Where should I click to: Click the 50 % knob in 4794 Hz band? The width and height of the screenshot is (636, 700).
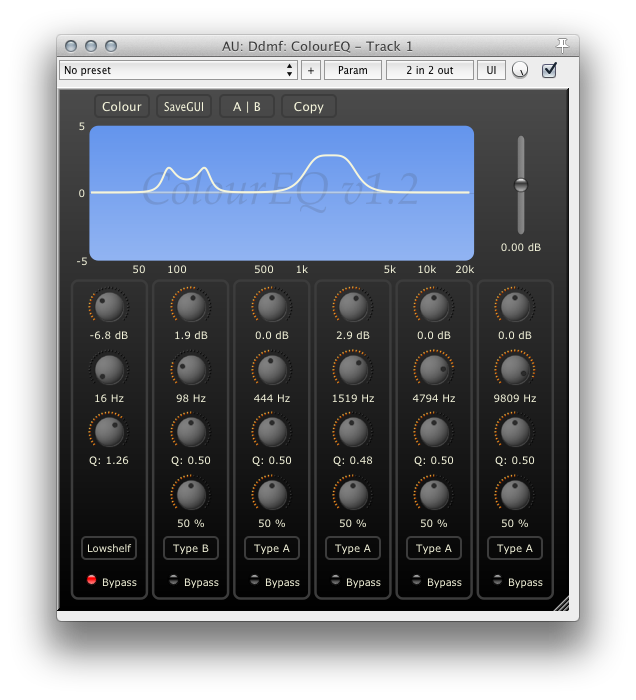(x=434, y=495)
